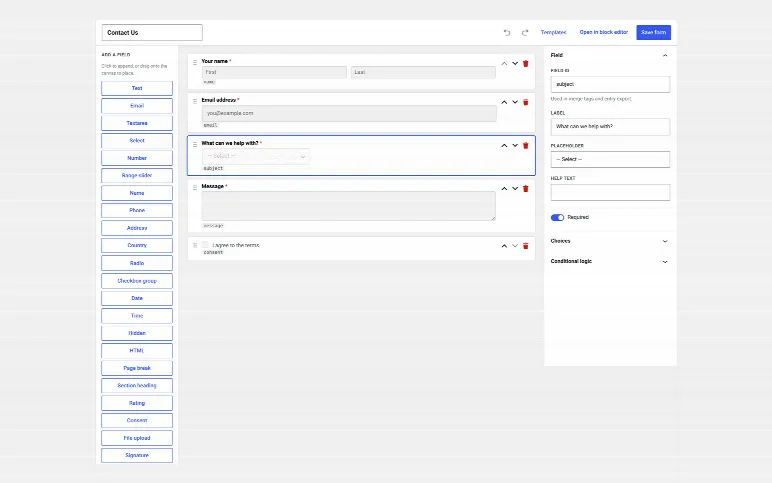Image resolution: width=772 pixels, height=483 pixels.
Task: Add a Name field
Action: [x=137, y=193]
